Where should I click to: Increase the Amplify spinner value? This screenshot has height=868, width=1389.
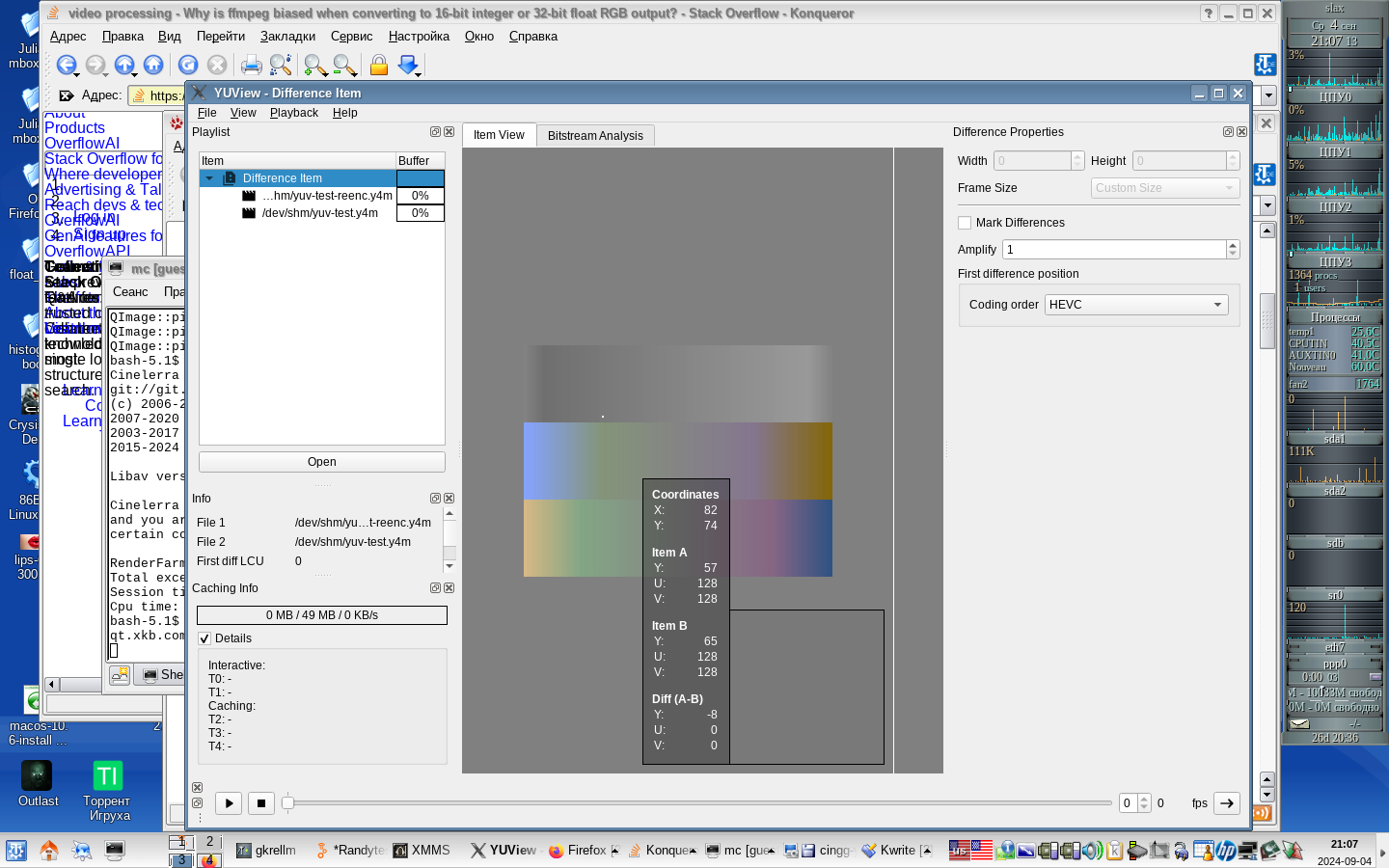click(1233, 245)
